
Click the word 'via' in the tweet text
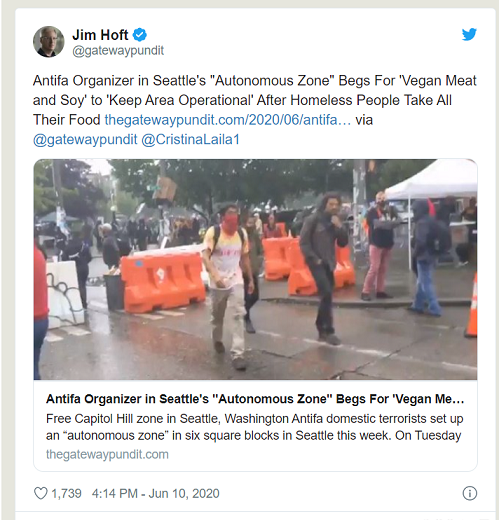pyautogui.click(x=364, y=120)
